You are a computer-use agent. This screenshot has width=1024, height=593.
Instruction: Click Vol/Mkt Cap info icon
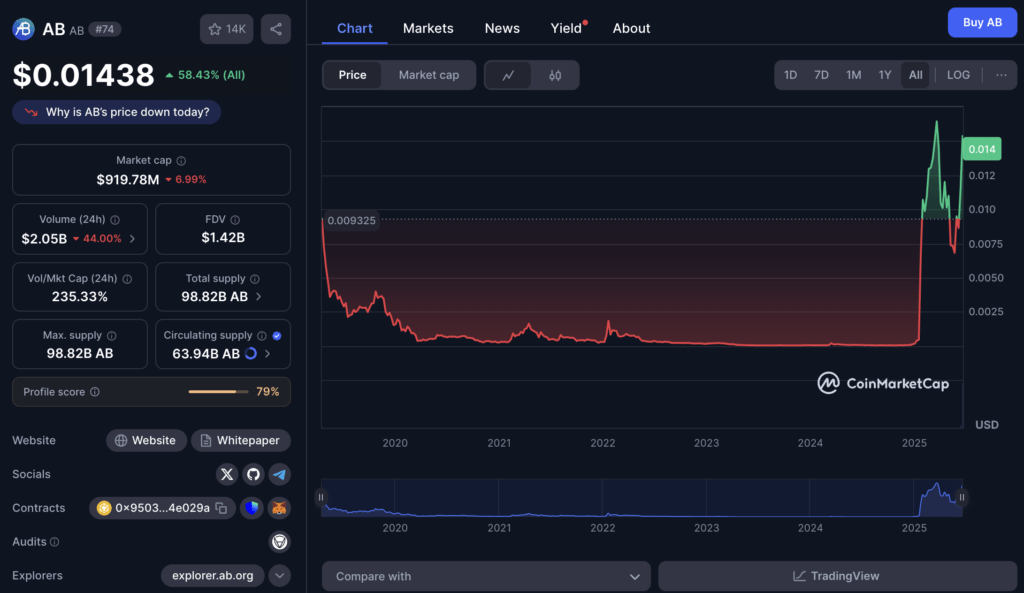127,279
